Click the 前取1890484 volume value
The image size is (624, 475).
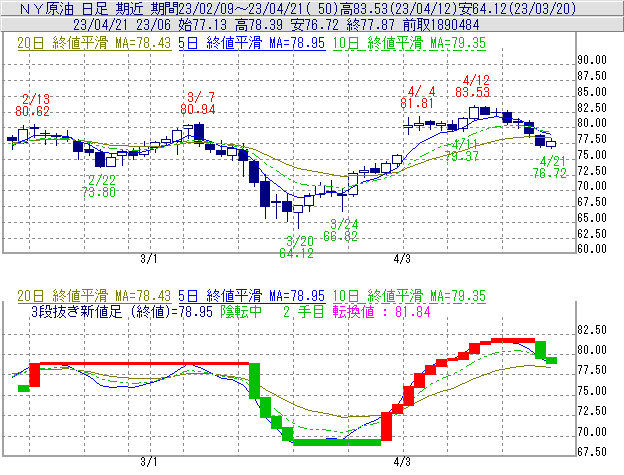point(441,25)
